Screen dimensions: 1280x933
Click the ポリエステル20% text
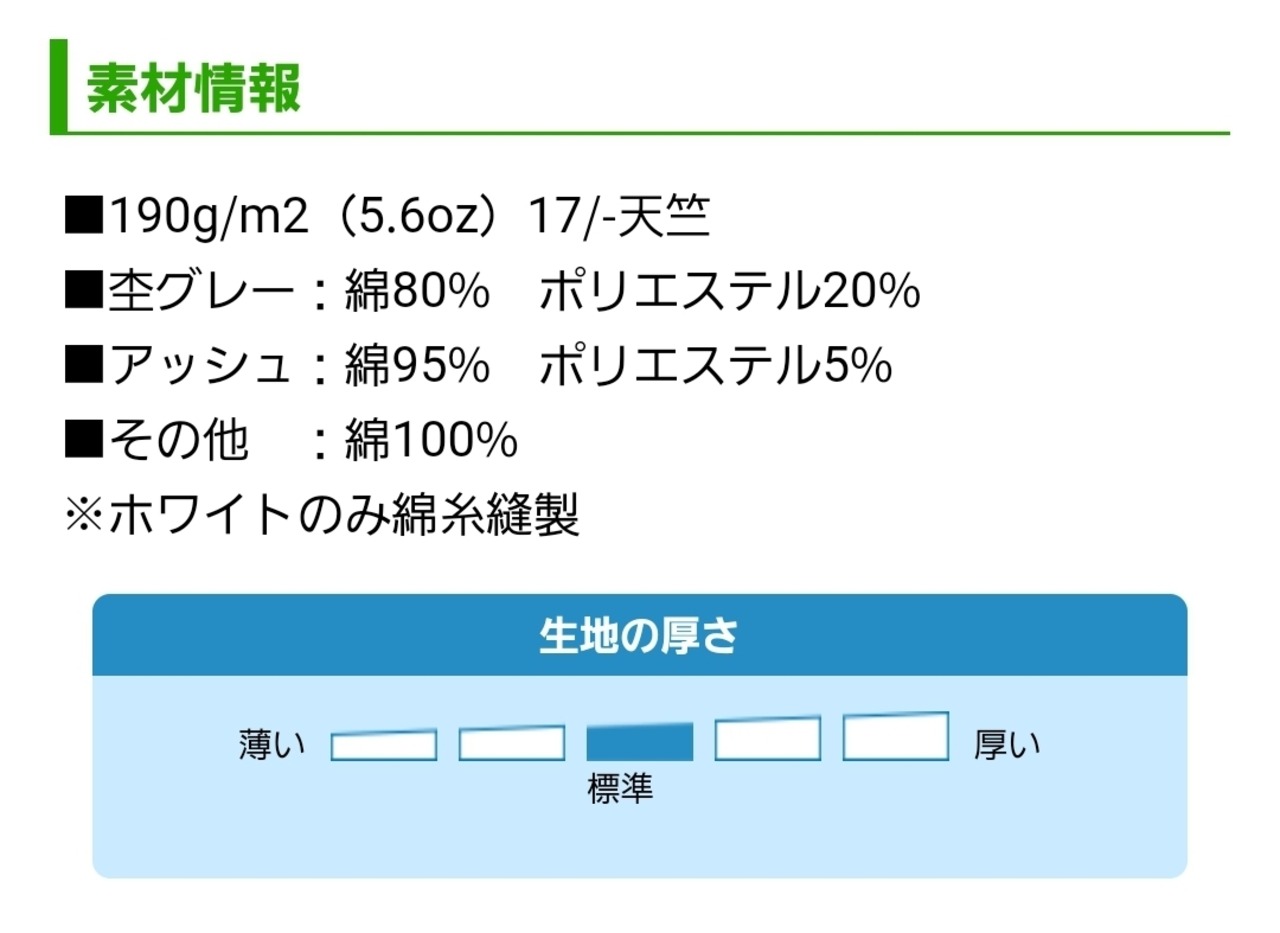pyautogui.click(x=730, y=292)
